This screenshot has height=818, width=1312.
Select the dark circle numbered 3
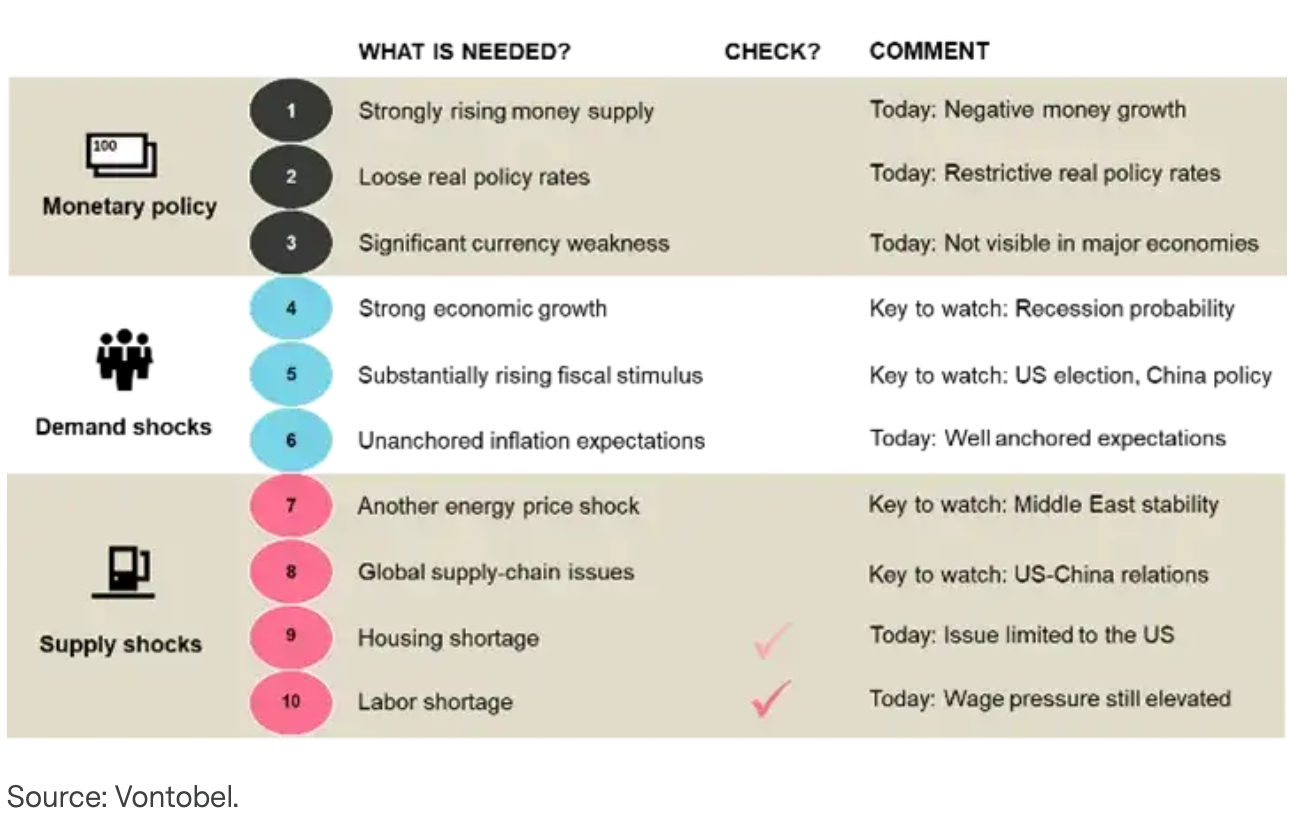point(291,242)
